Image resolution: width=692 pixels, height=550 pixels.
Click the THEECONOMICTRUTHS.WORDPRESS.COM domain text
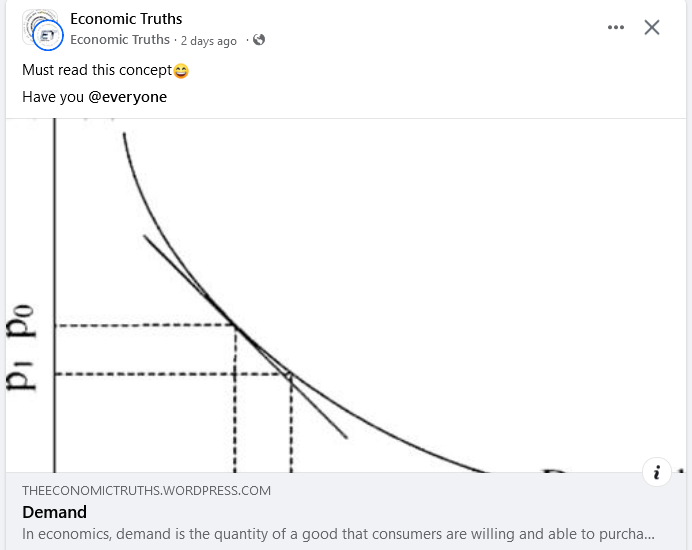146,490
